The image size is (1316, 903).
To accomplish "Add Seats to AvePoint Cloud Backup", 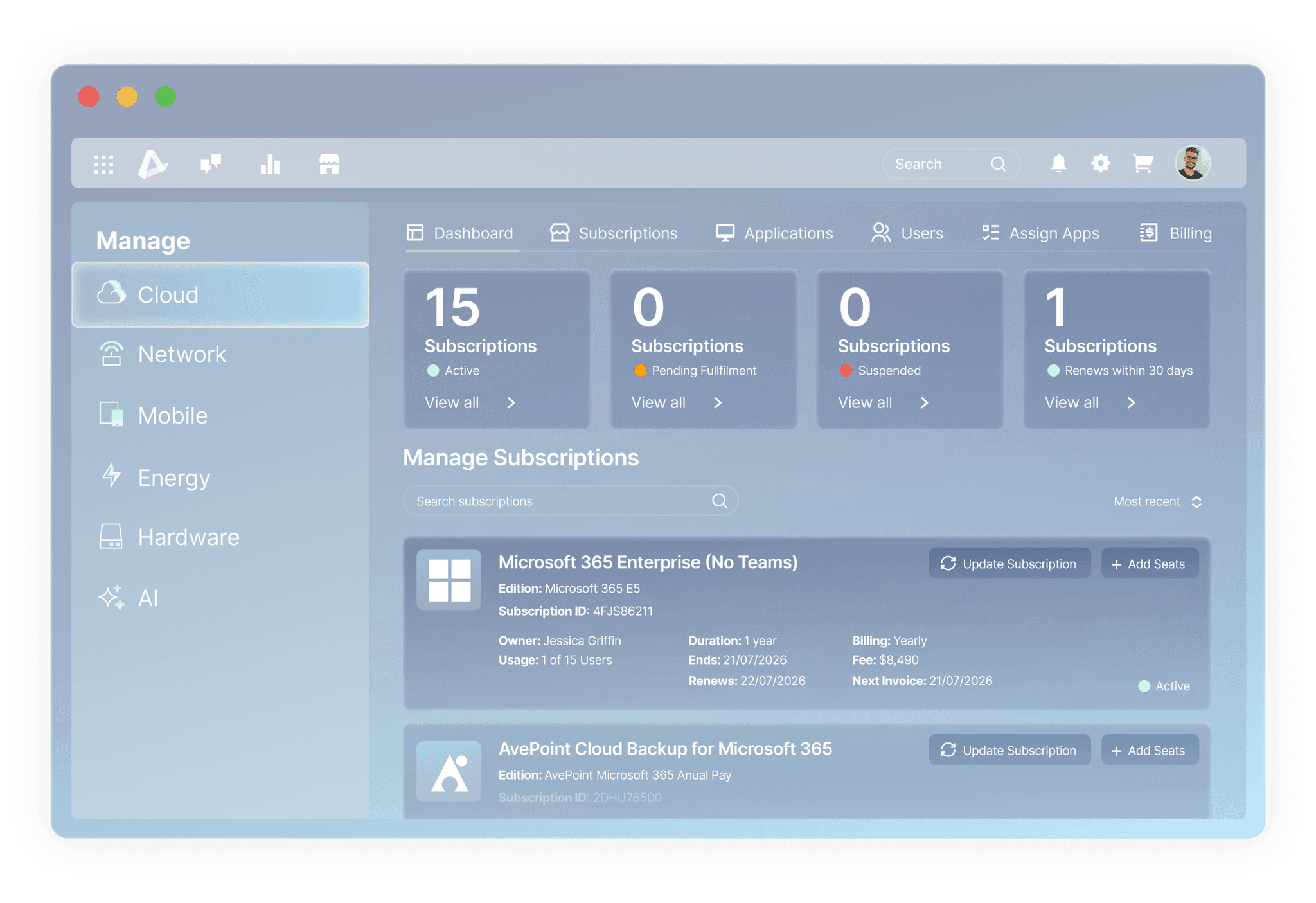I will (1150, 750).
